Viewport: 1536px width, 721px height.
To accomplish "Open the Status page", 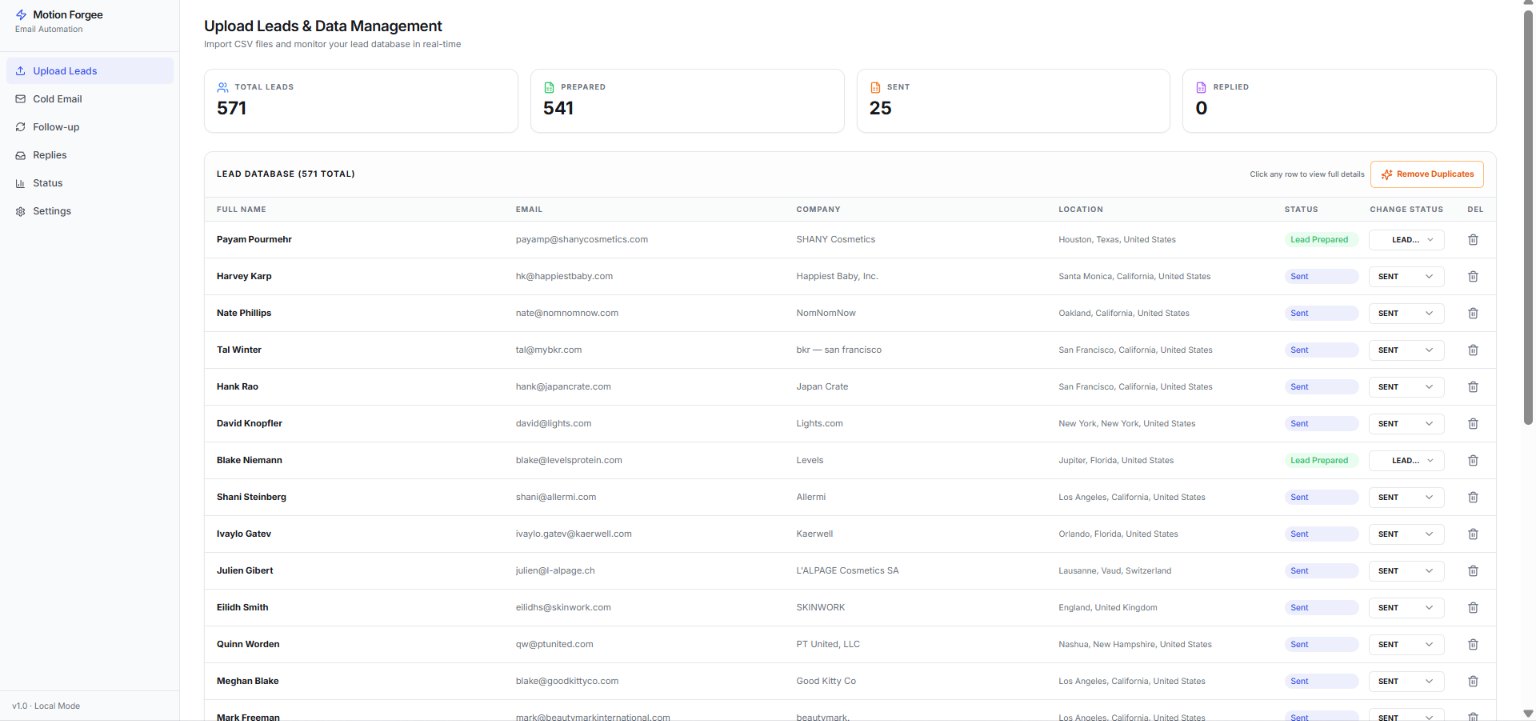I will click(90, 183).
